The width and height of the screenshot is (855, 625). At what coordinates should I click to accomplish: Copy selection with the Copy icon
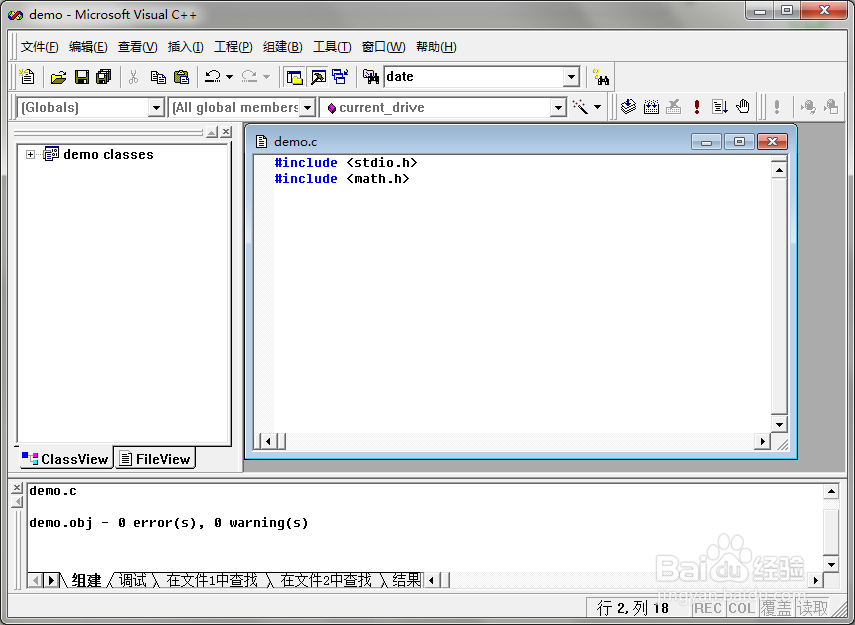[158, 77]
